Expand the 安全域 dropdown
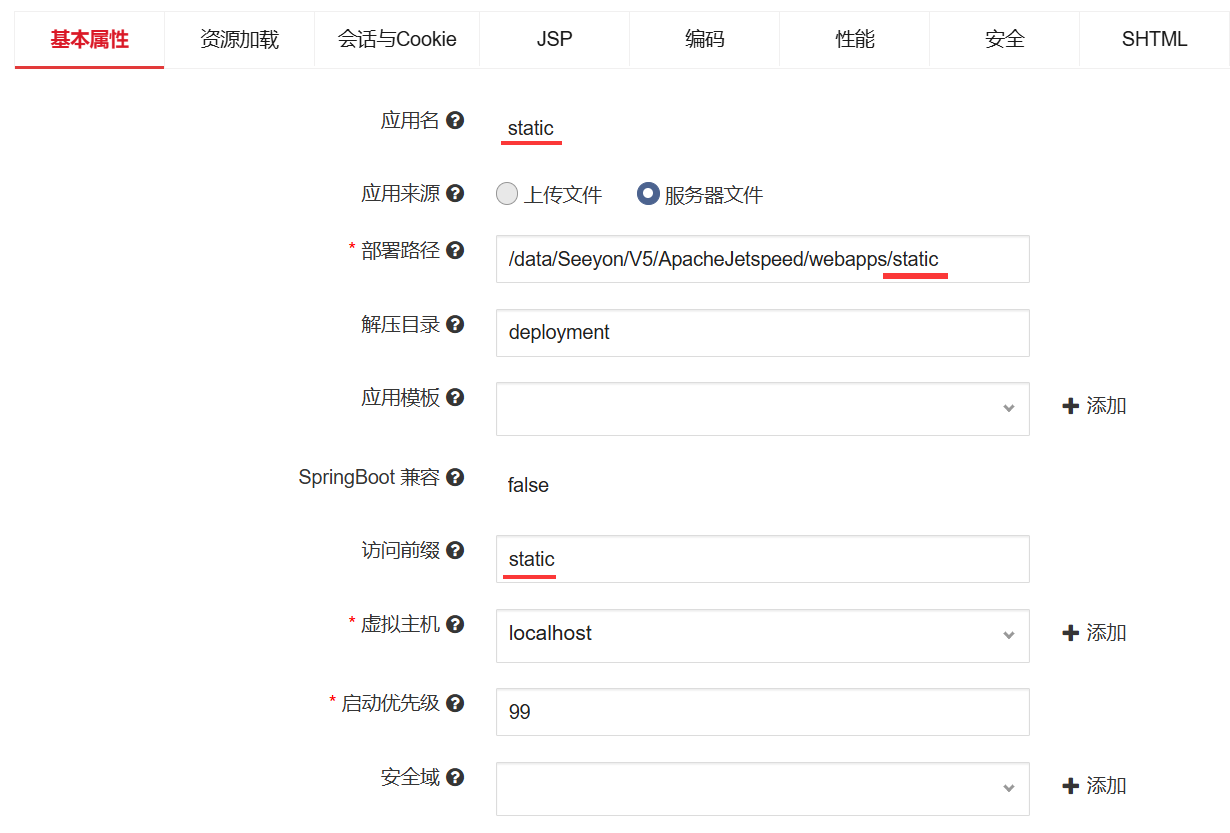This screenshot has height=833, width=1230. tap(762, 789)
